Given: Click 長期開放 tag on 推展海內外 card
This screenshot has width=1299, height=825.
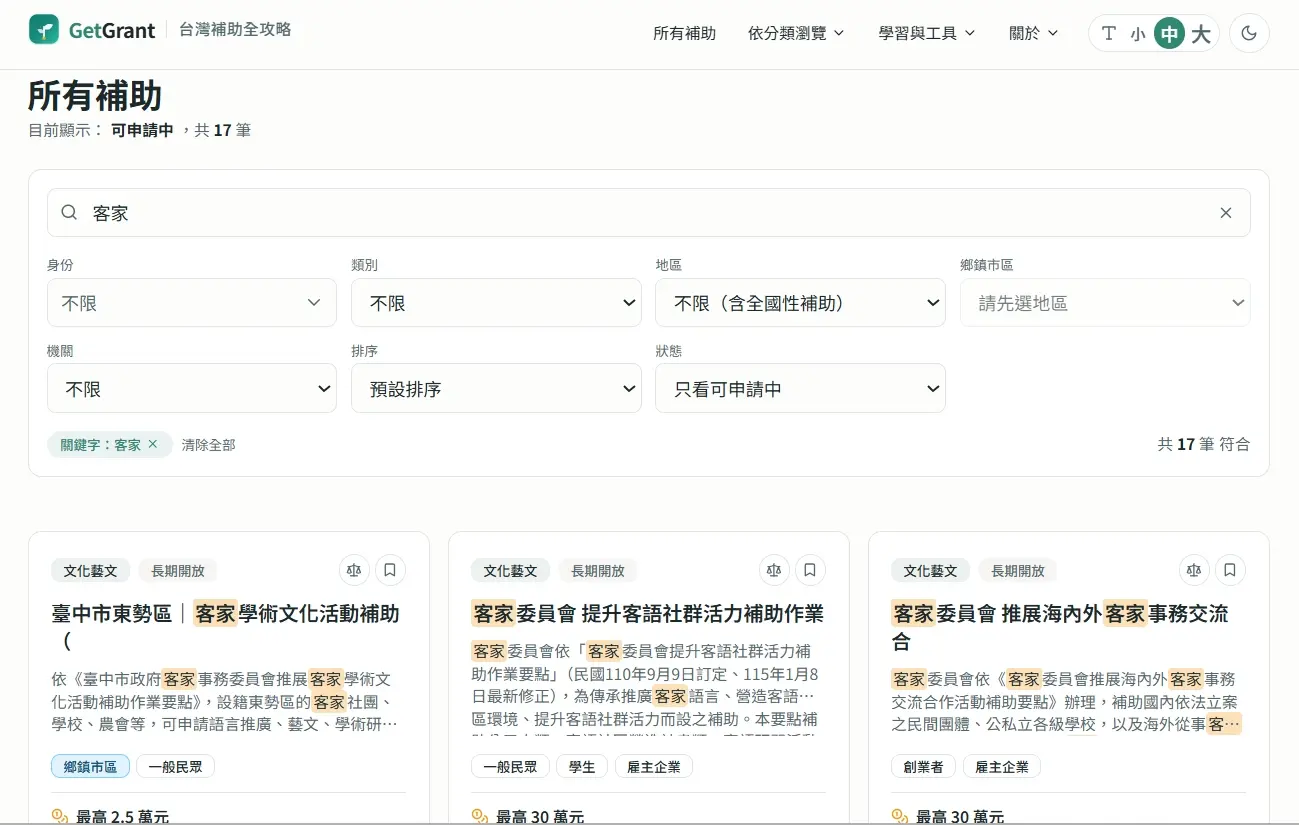Looking at the screenshot, I should tap(1018, 571).
